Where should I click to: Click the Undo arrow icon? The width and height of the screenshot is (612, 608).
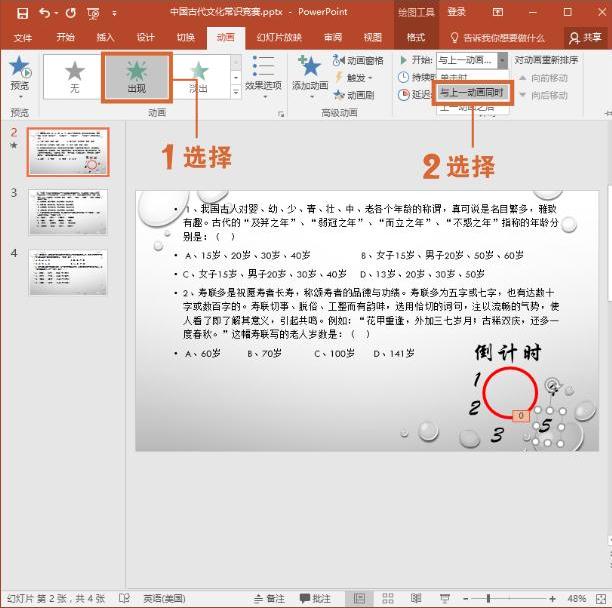click(x=45, y=13)
